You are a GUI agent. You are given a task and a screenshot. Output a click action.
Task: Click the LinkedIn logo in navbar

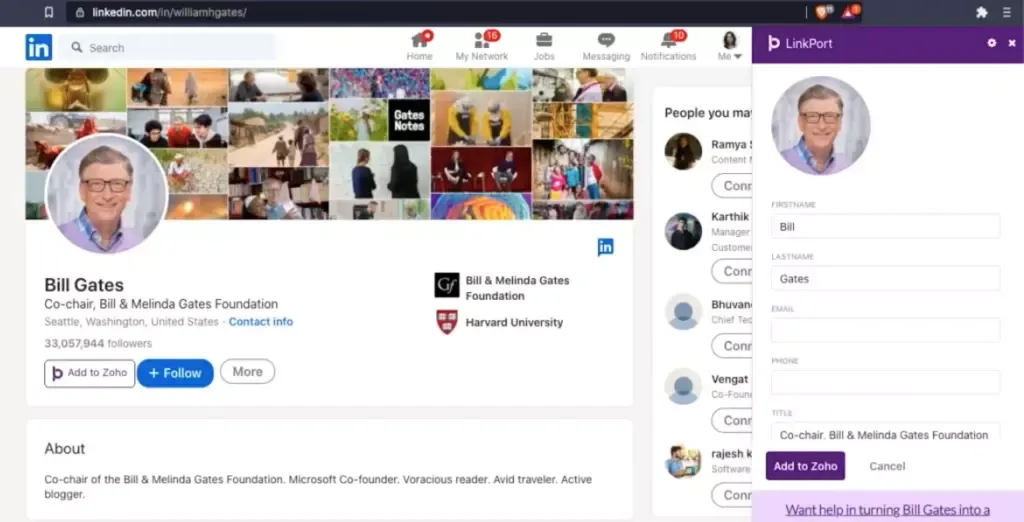click(39, 46)
